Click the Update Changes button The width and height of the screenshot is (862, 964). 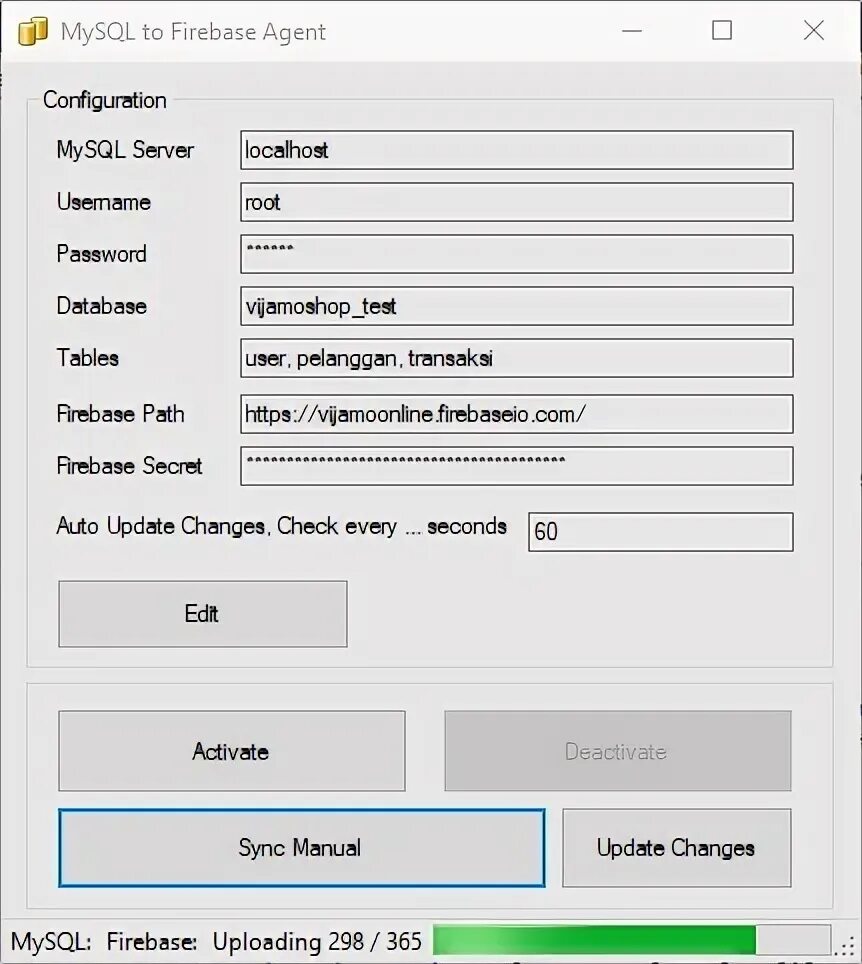(676, 848)
